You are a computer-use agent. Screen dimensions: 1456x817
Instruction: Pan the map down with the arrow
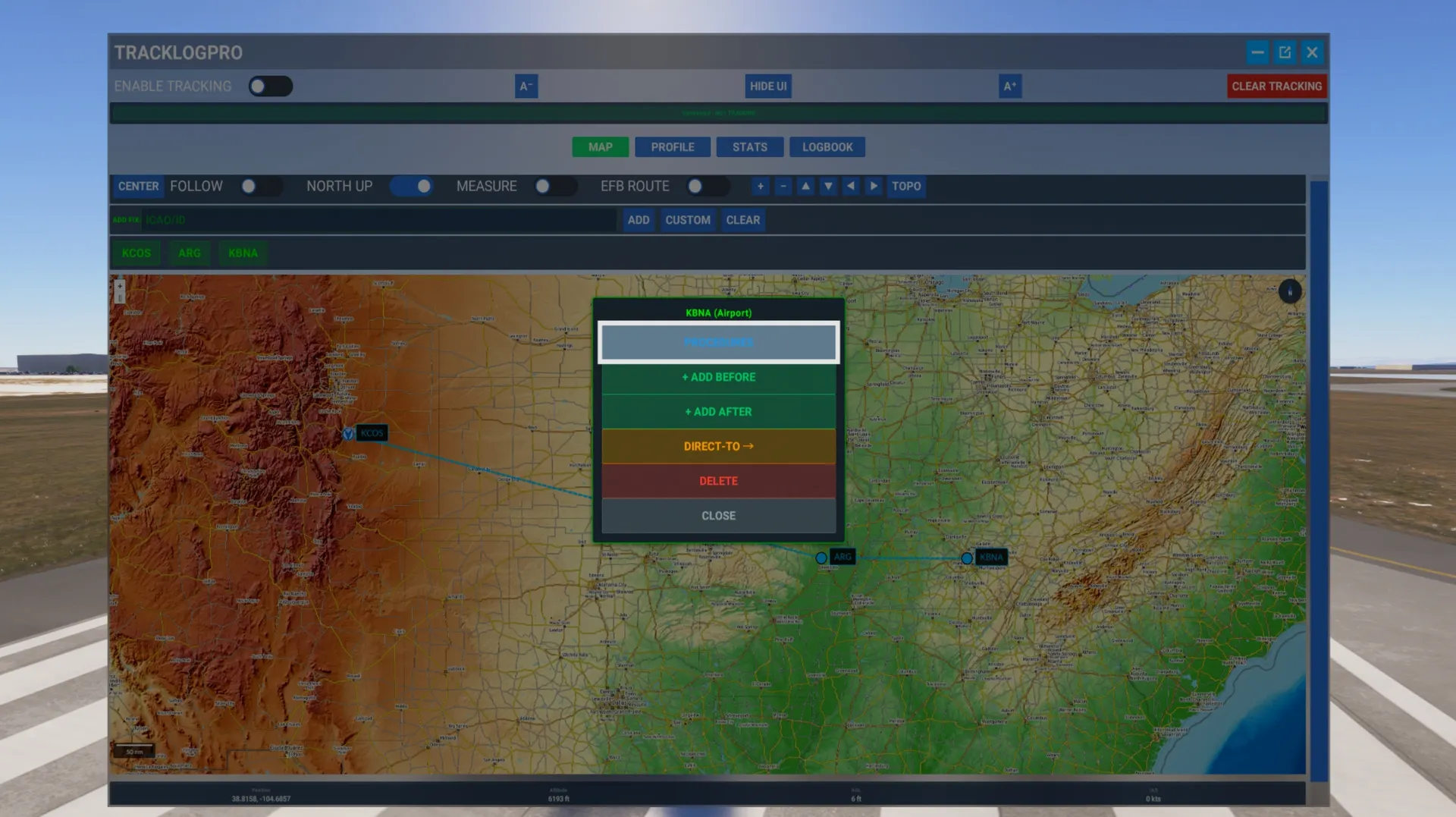[x=828, y=186]
